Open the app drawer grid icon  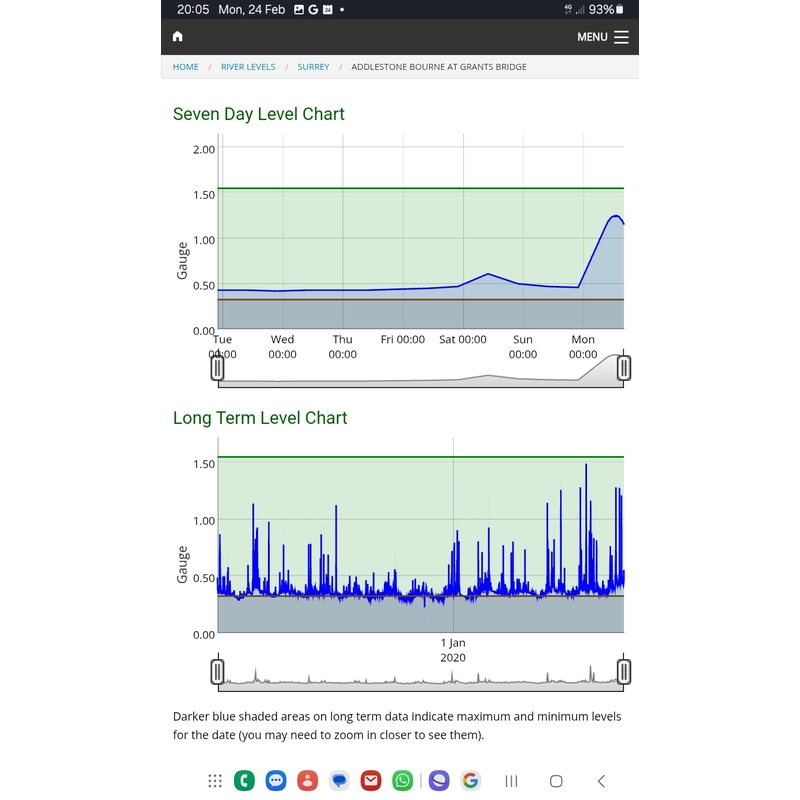click(215, 781)
